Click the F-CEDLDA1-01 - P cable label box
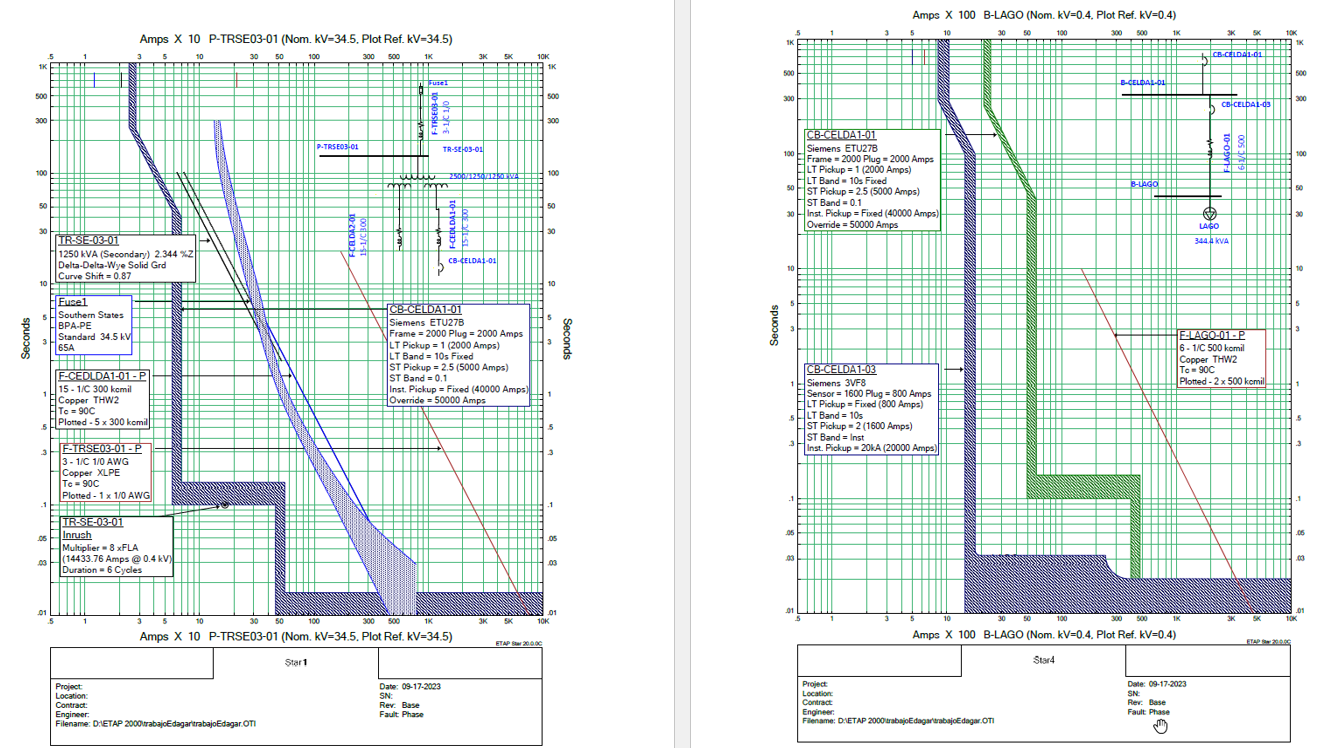Screen dimensions: 1317x748 103,399
